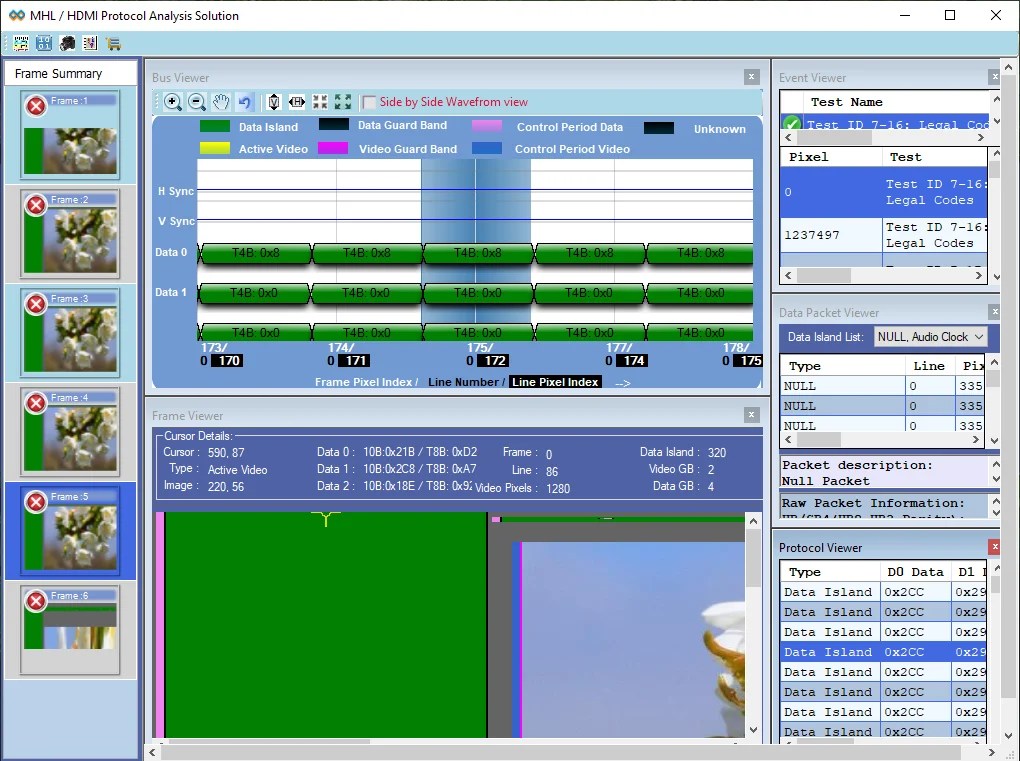Click the horizontal sync marker icon
This screenshot has width=1020, height=761.
click(x=296, y=101)
